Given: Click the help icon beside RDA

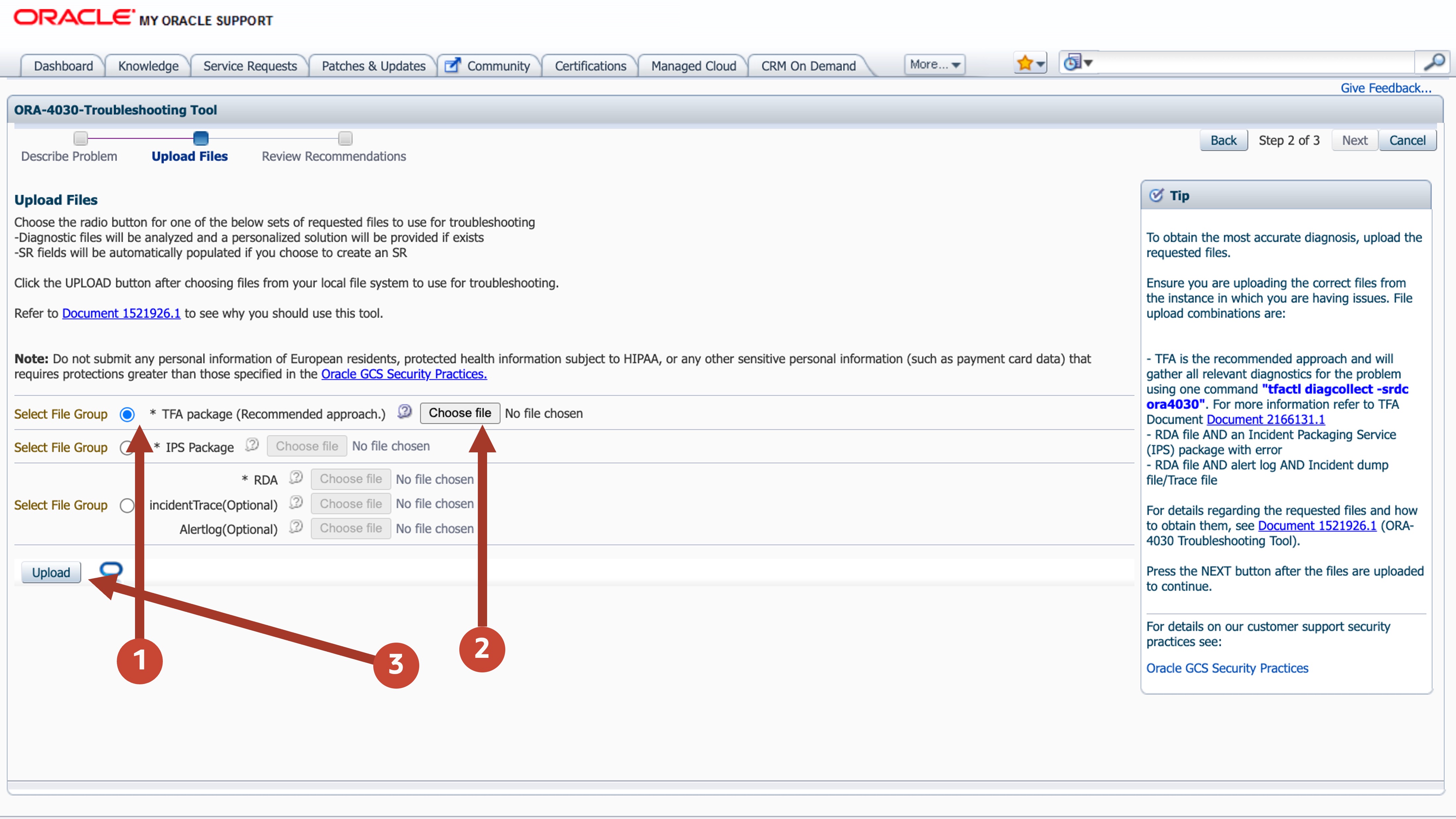Looking at the screenshot, I should tap(296, 478).
